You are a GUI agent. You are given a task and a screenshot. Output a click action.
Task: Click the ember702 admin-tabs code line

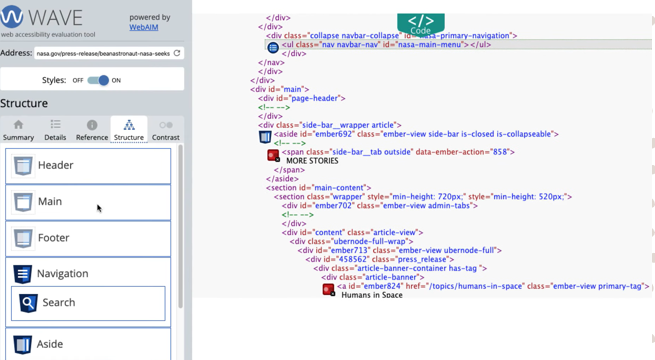(x=379, y=206)
